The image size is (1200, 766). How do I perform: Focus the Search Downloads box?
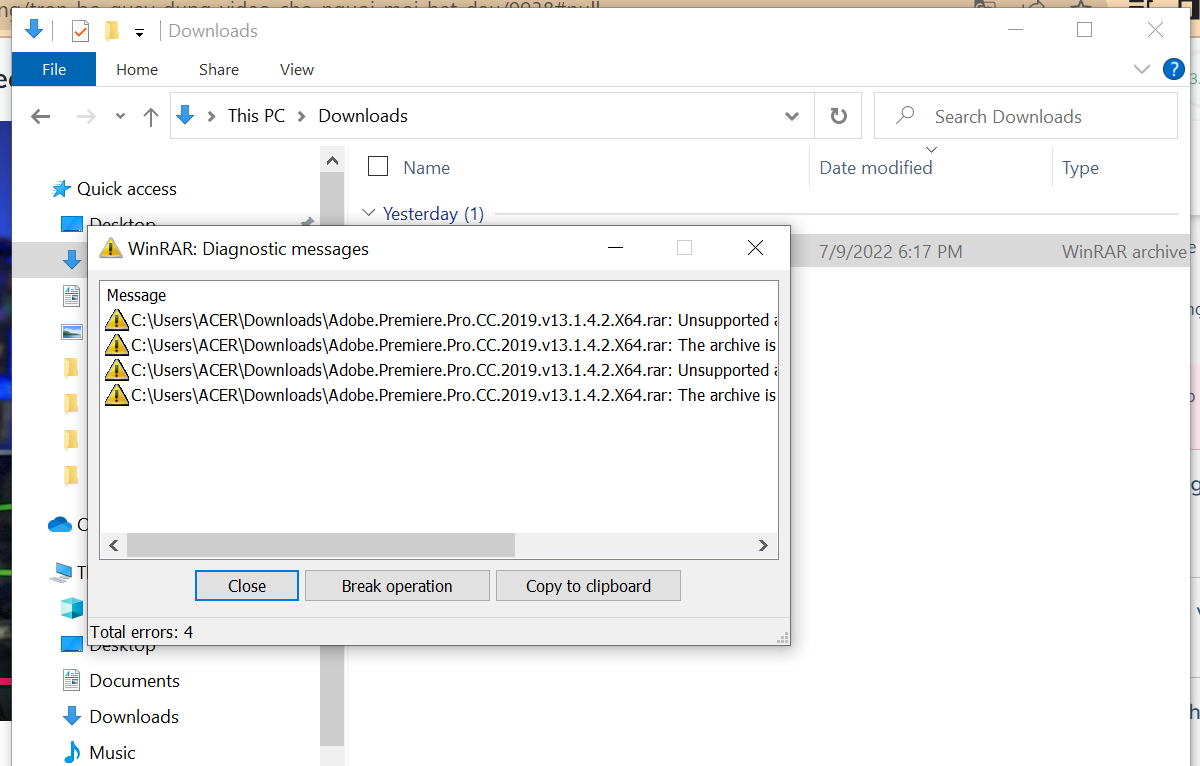[1026, 116]
